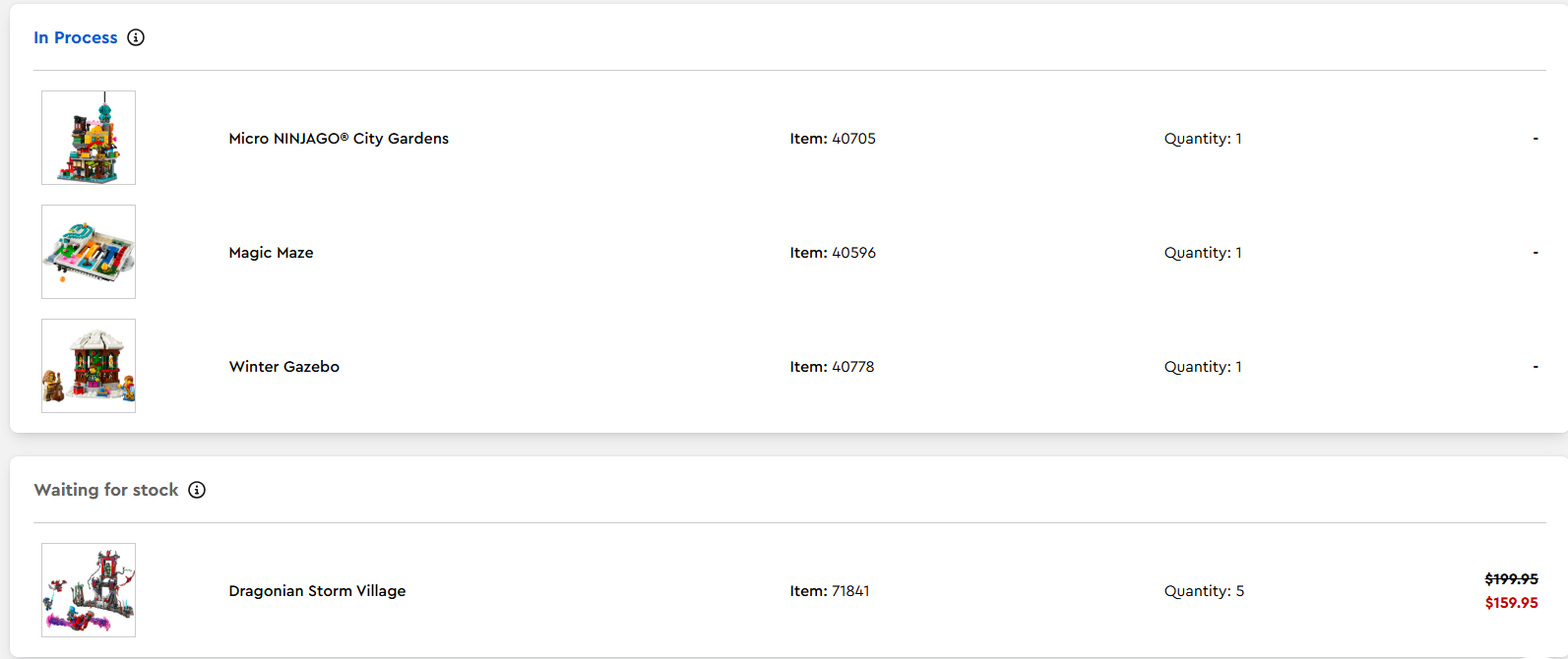The image size is (1568, 659).
Task: Open the Magic Maze product image
Action: tap(89, 252)
